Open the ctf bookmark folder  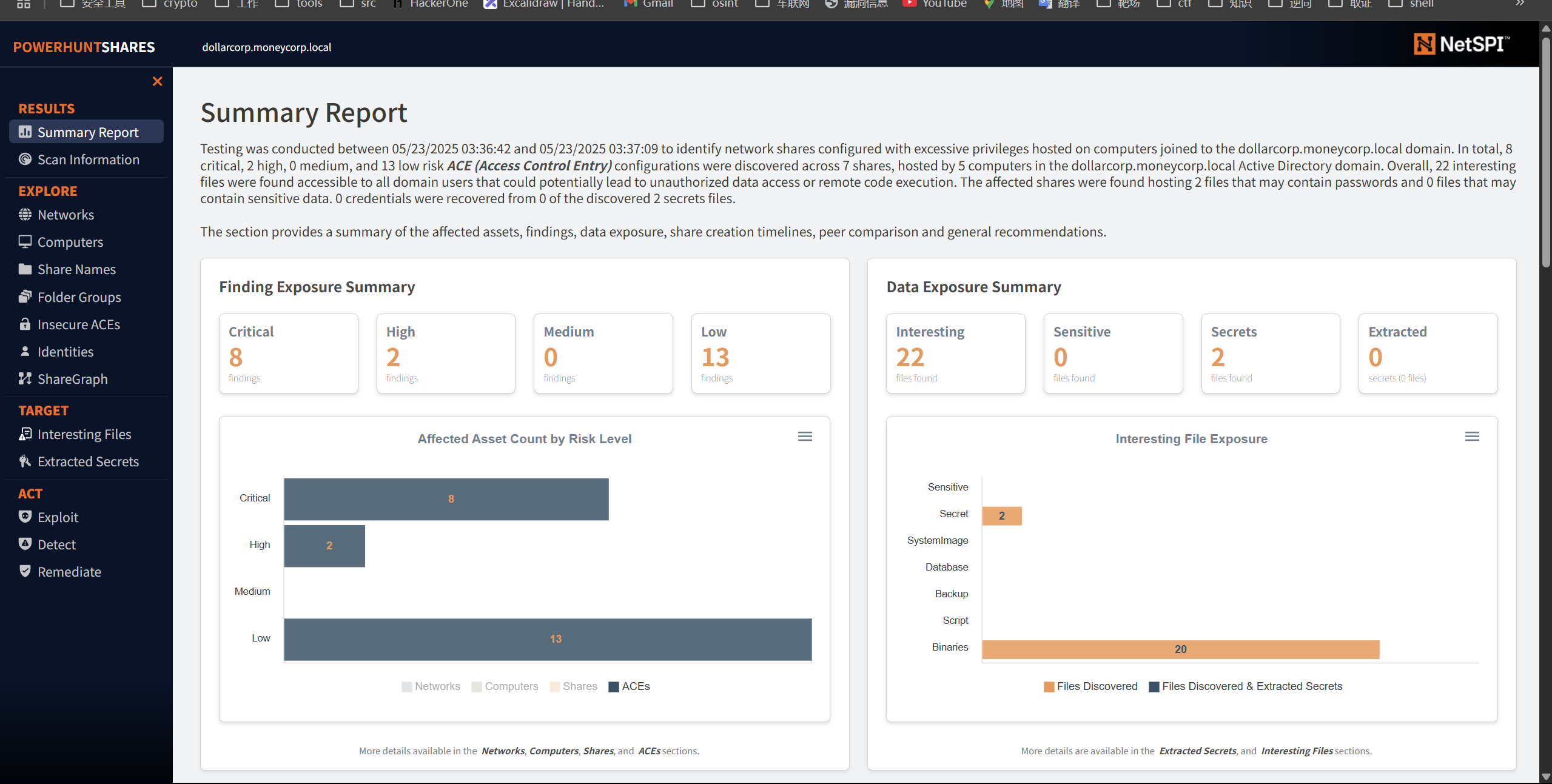[1174, 4]
